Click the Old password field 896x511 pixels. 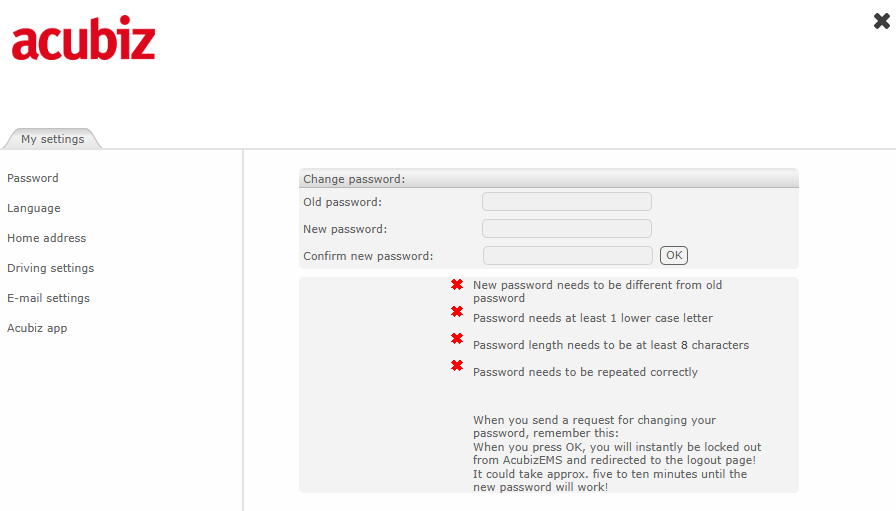567,202
